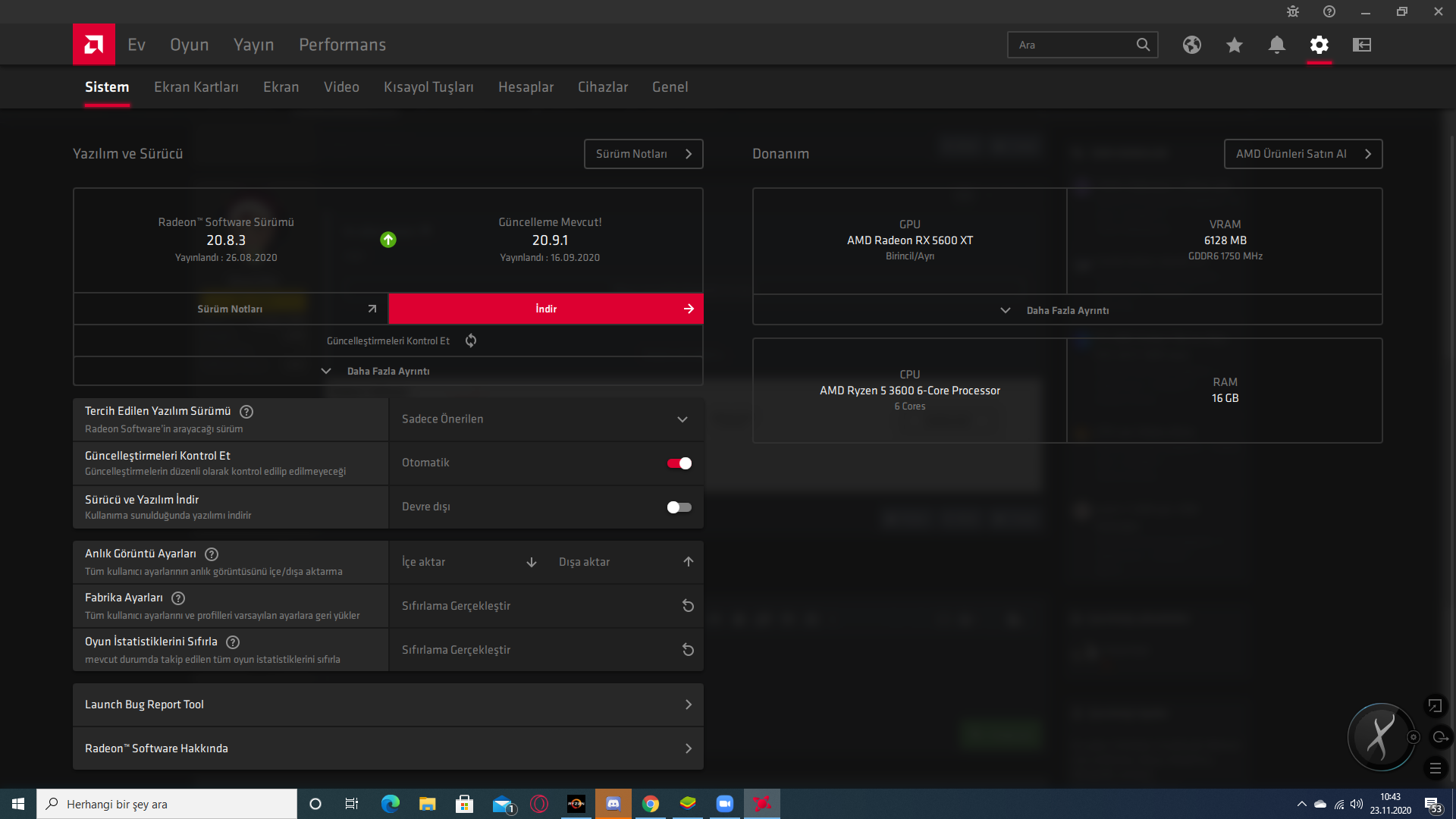Viewport: 1456px width, 819px height.
Task: Toggle the Otomatik update check switch
Action: 679,463
